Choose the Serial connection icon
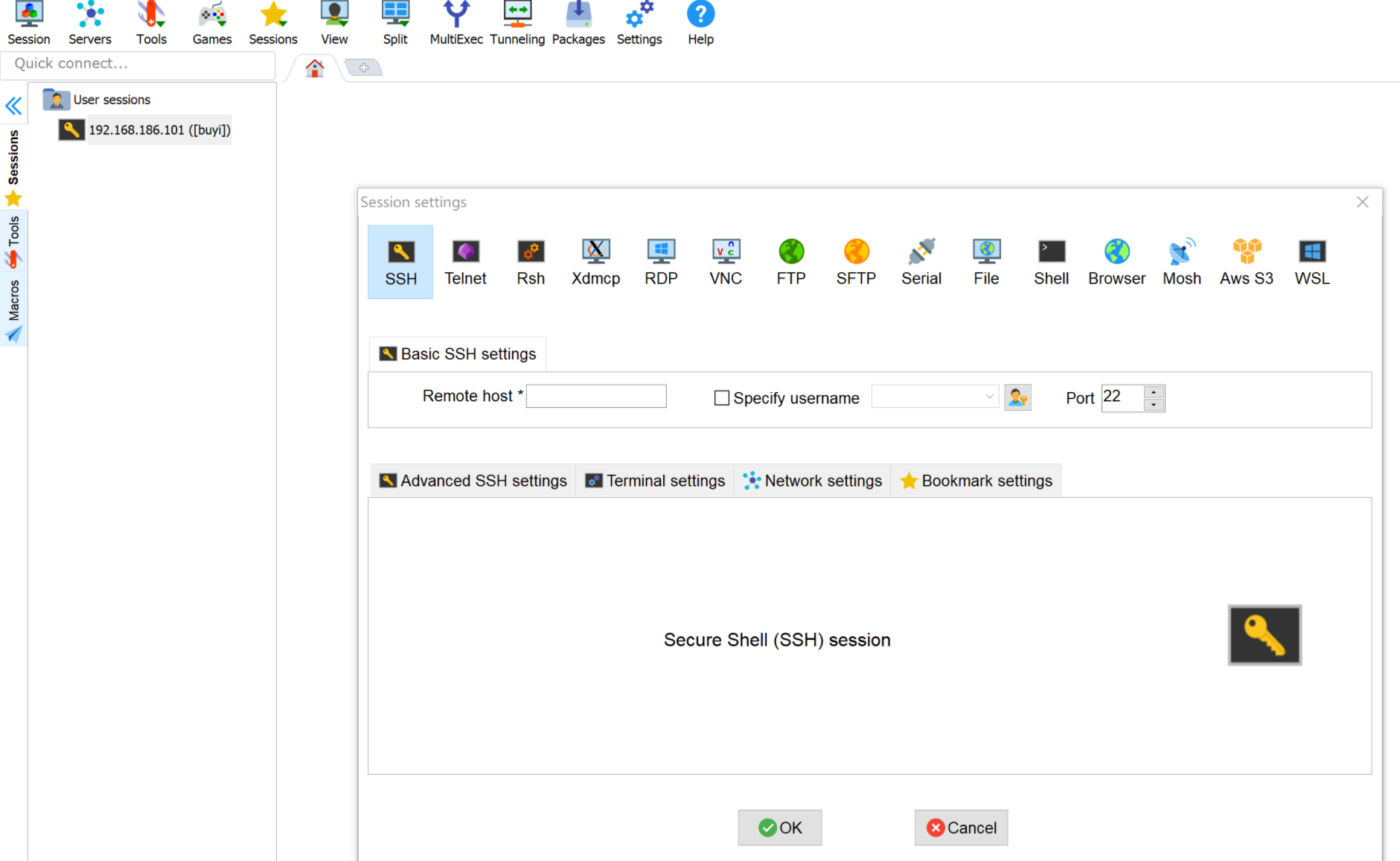1400x861 pixels. (x=921, y=262)
